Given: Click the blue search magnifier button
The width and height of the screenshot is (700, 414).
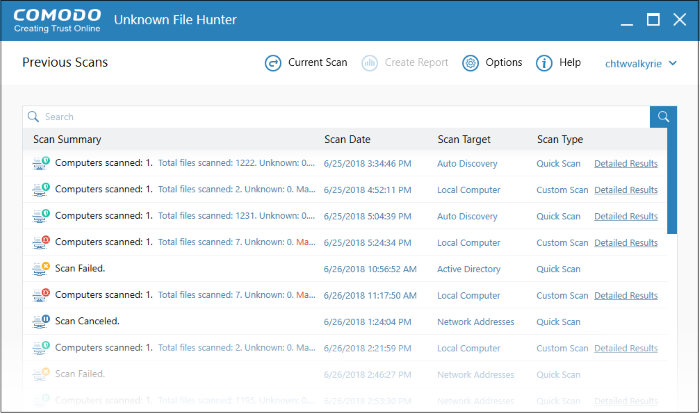Looking at the screenshot, I should 663,117.
